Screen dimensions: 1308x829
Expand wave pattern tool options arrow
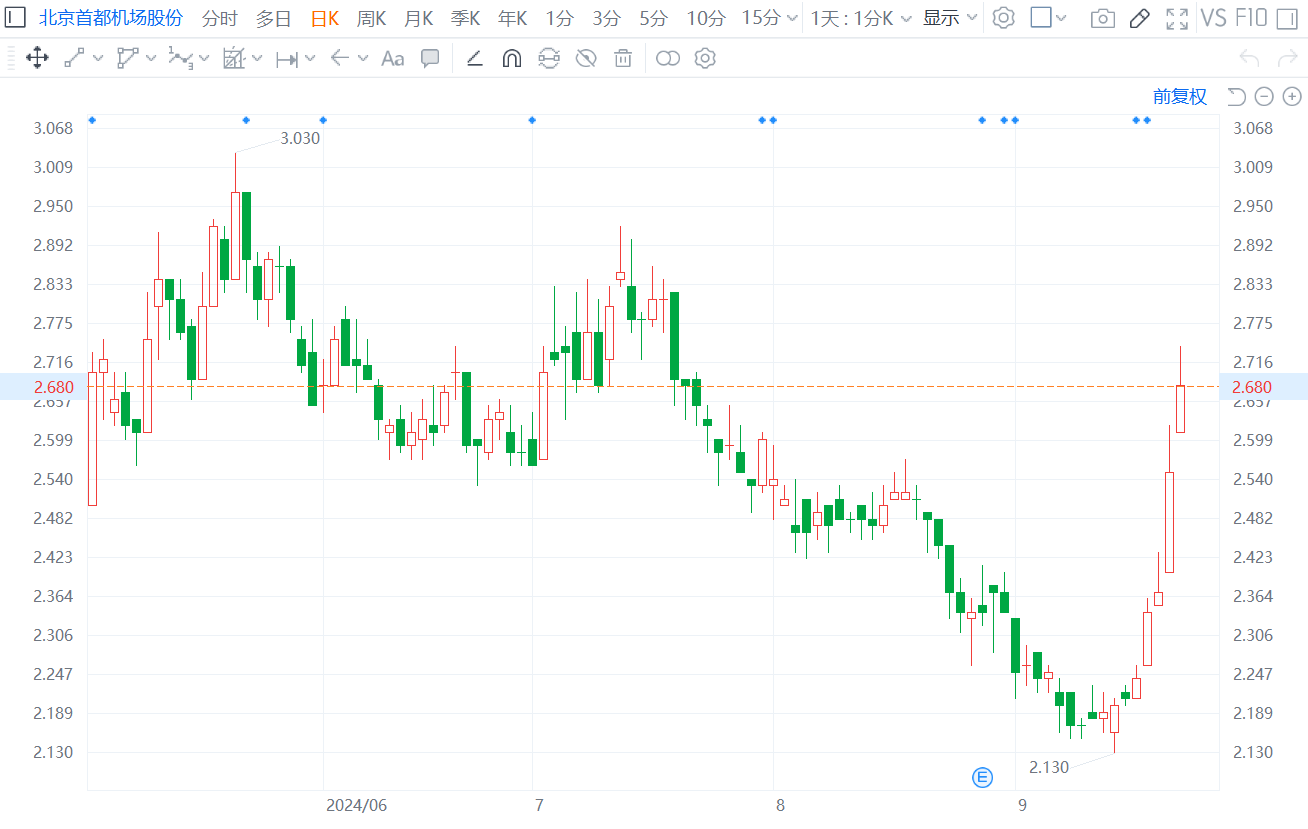tap(204, 59)
